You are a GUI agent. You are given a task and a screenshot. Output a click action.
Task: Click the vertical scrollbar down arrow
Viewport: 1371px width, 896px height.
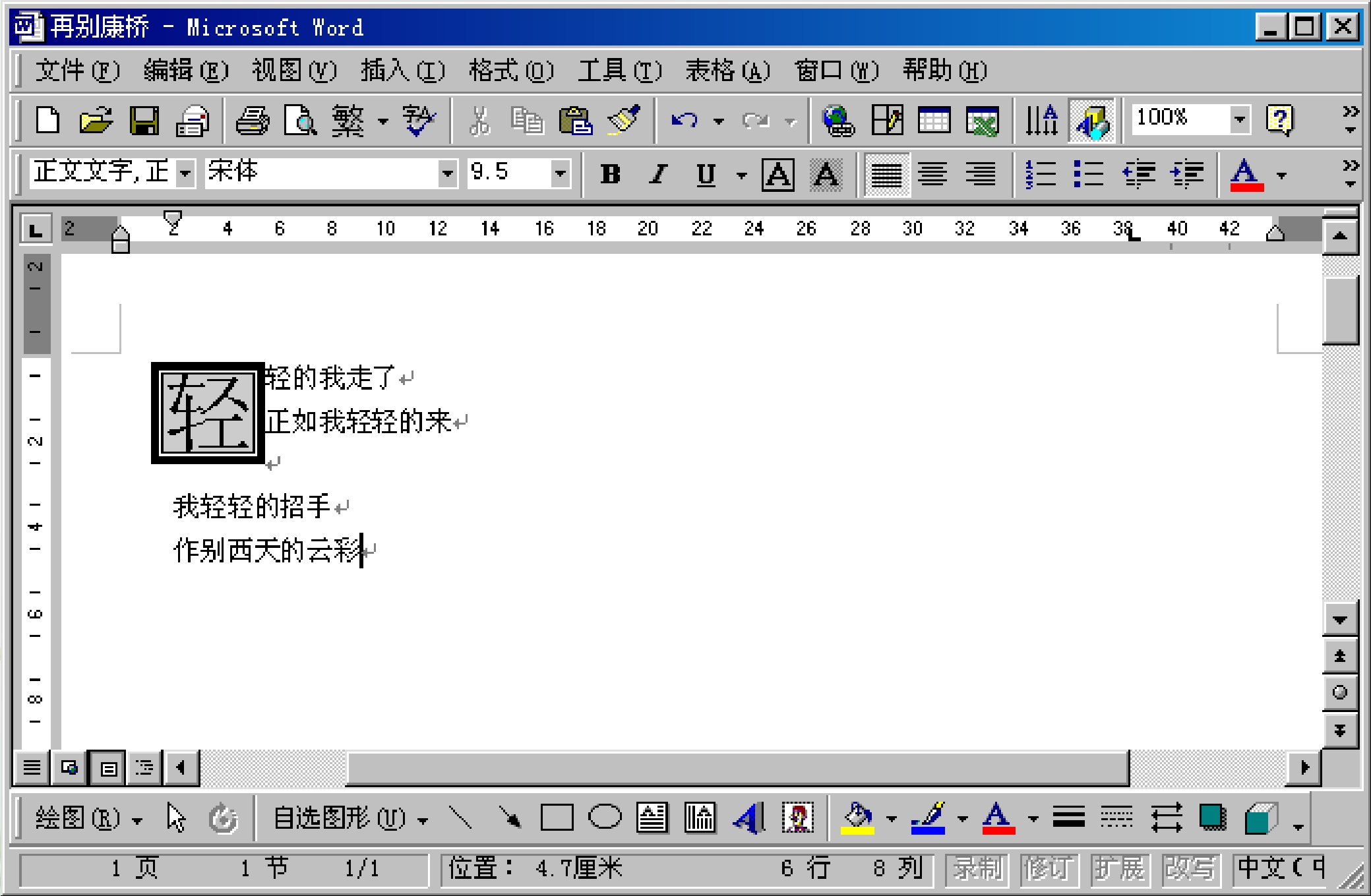[x=1340, y=619]
